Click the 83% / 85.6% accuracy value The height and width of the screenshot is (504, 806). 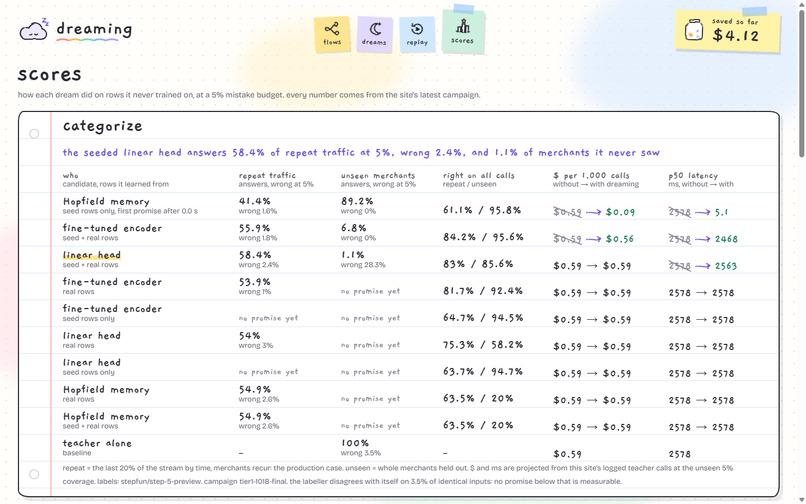click(x=478, y=264)
